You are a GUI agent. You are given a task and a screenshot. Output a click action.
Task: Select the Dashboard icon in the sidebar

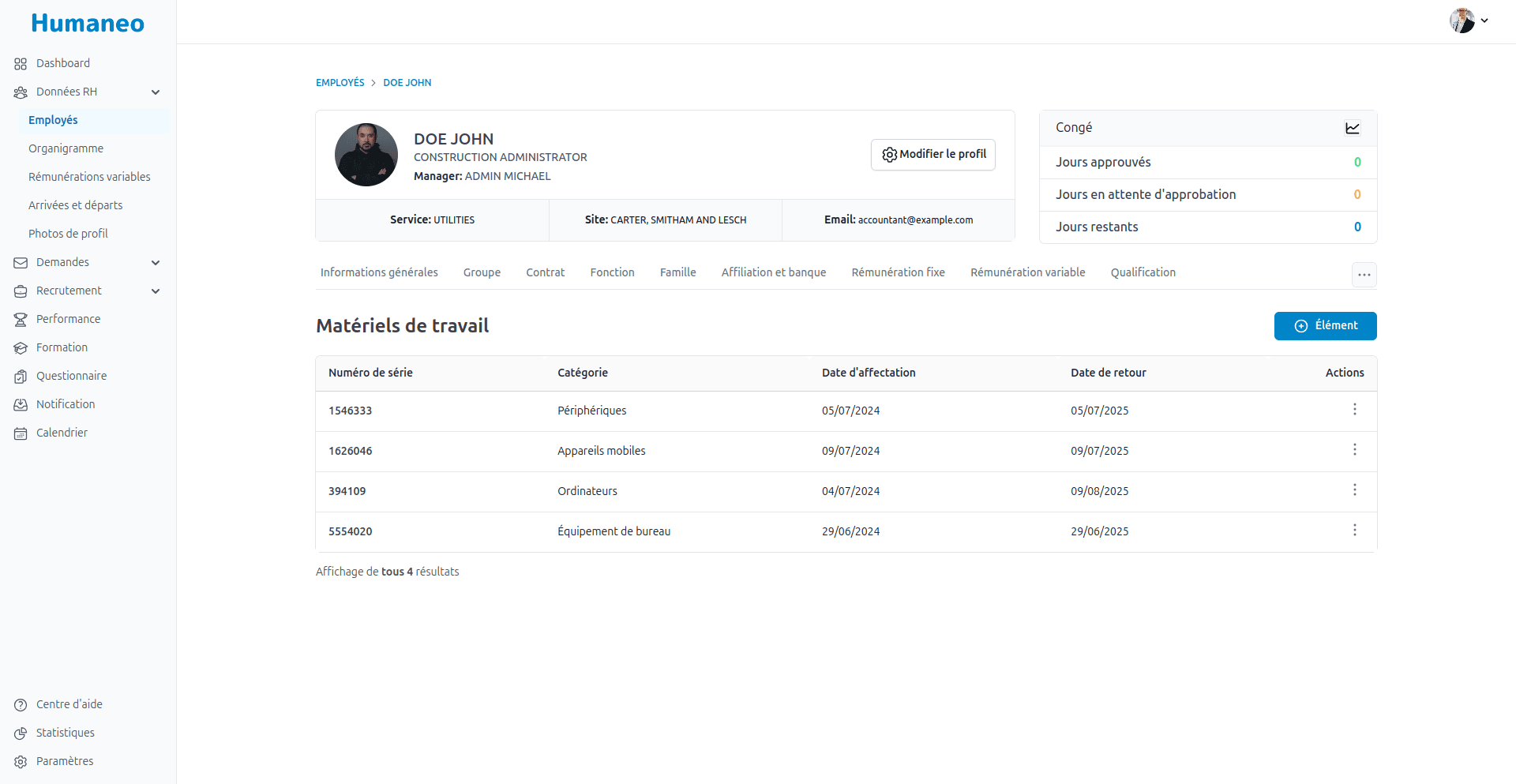pos(19,63)
